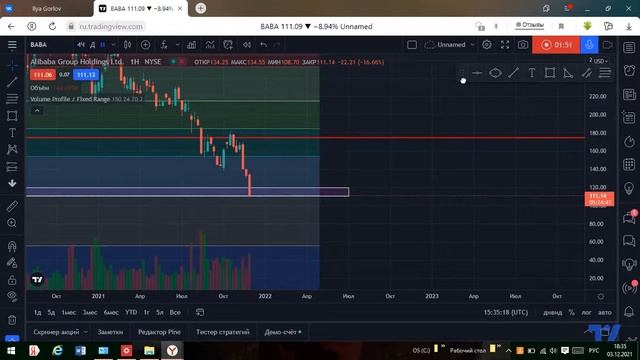Screen dimensions: 640x360
Task: Click the red 111.06 sell price button
Action: point(42,75)
